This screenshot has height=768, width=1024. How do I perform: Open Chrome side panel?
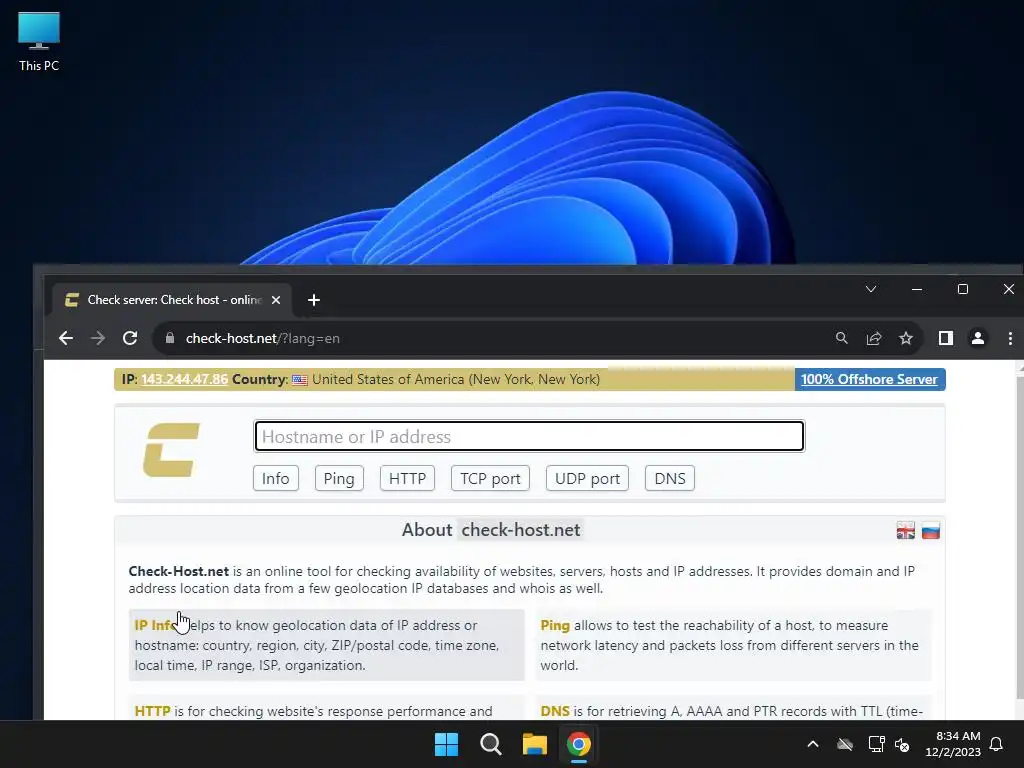[946, 338]
